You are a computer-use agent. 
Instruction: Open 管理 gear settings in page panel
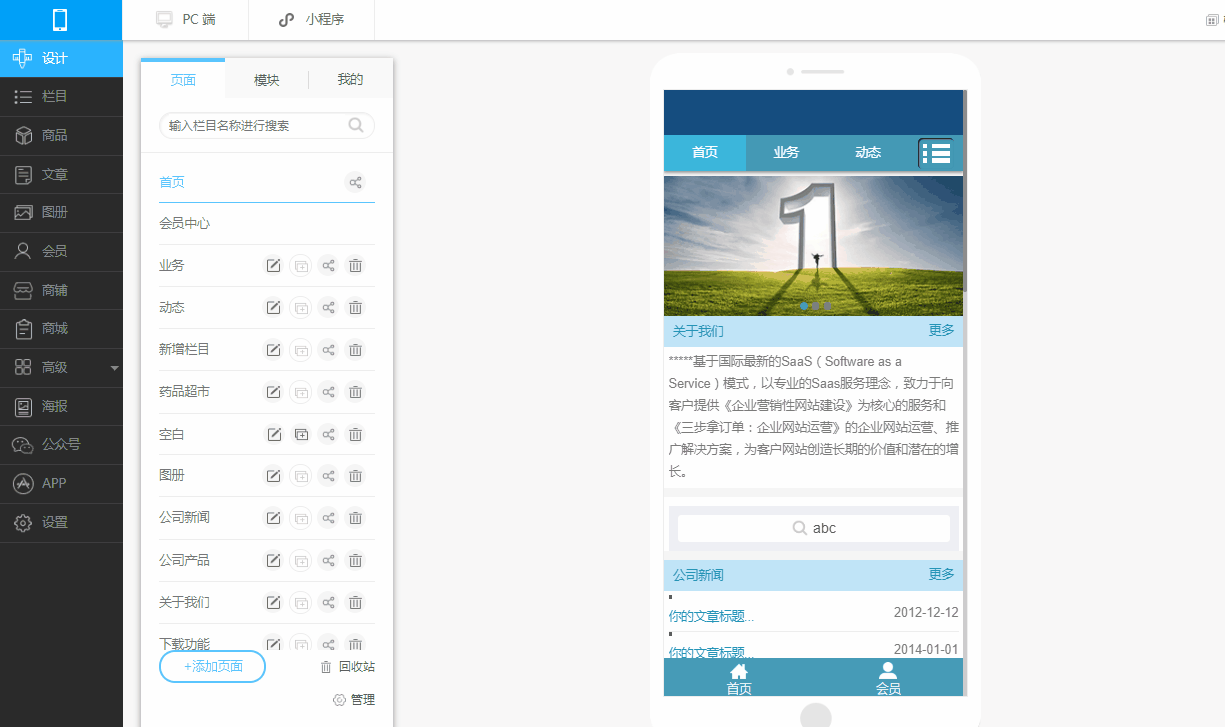click(x=354, y=700)
